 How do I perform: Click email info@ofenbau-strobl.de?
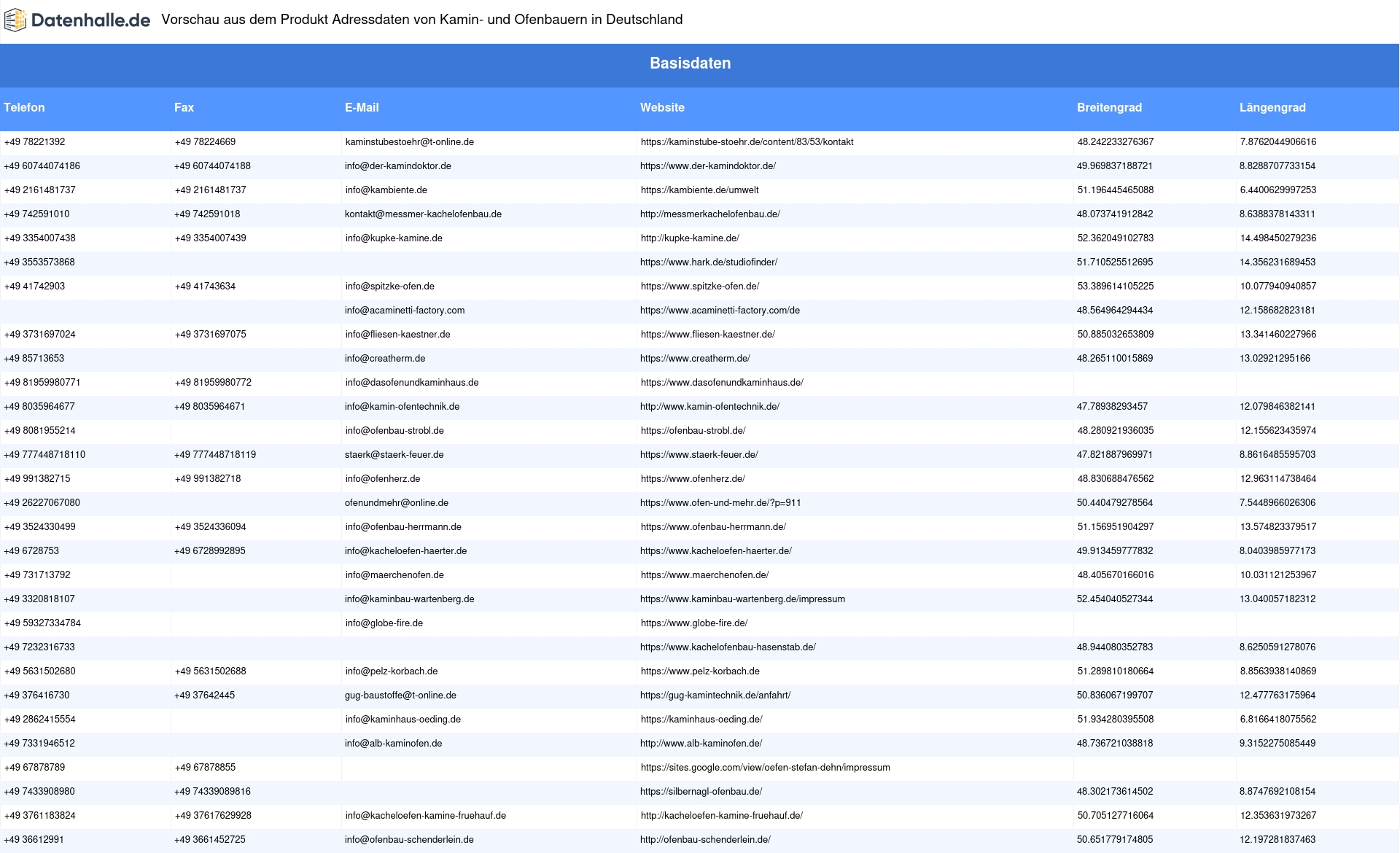click(x=394, y=431)
